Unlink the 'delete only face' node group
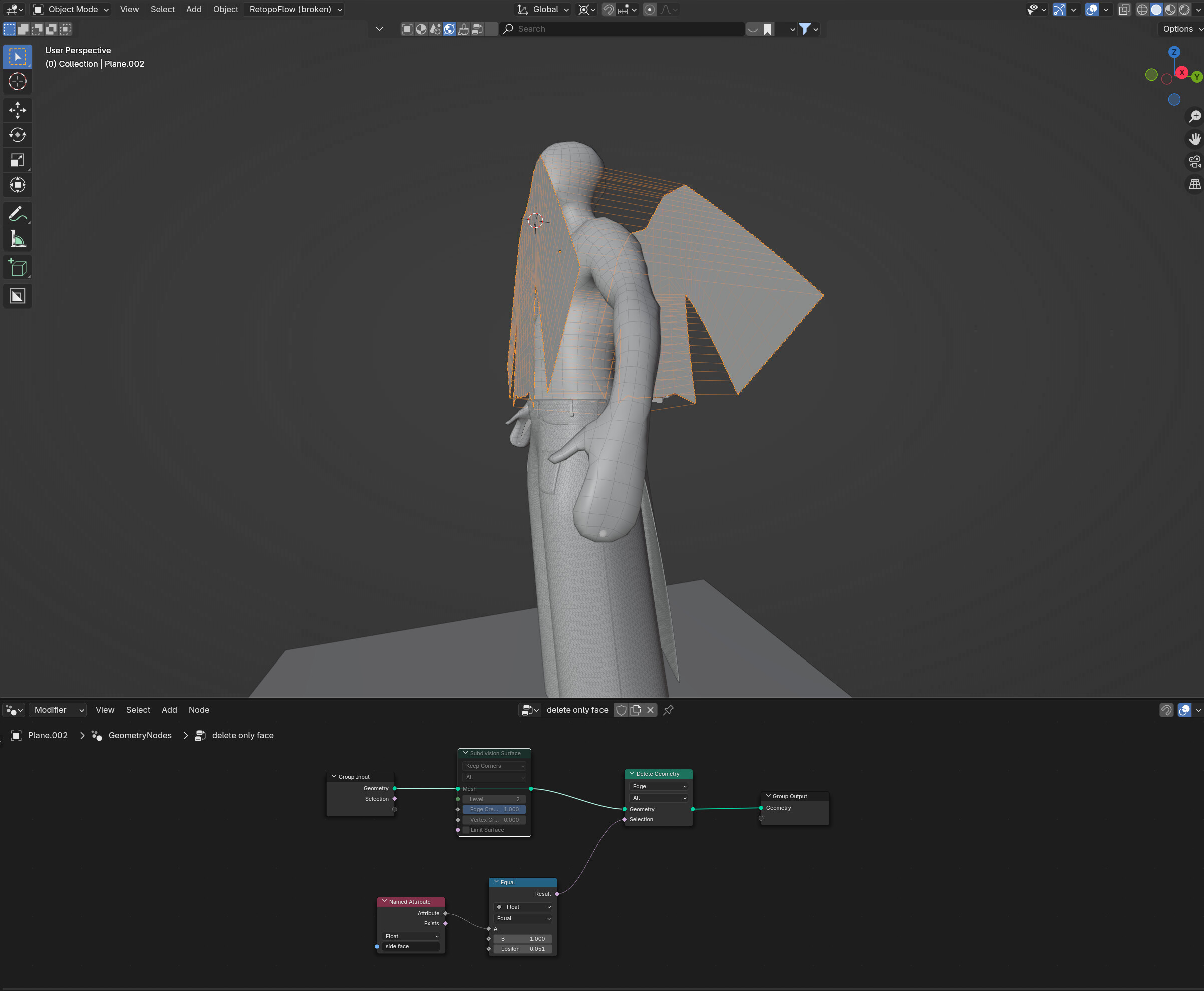The width and height of the screenshot is (1204, 991). [650, 710]
